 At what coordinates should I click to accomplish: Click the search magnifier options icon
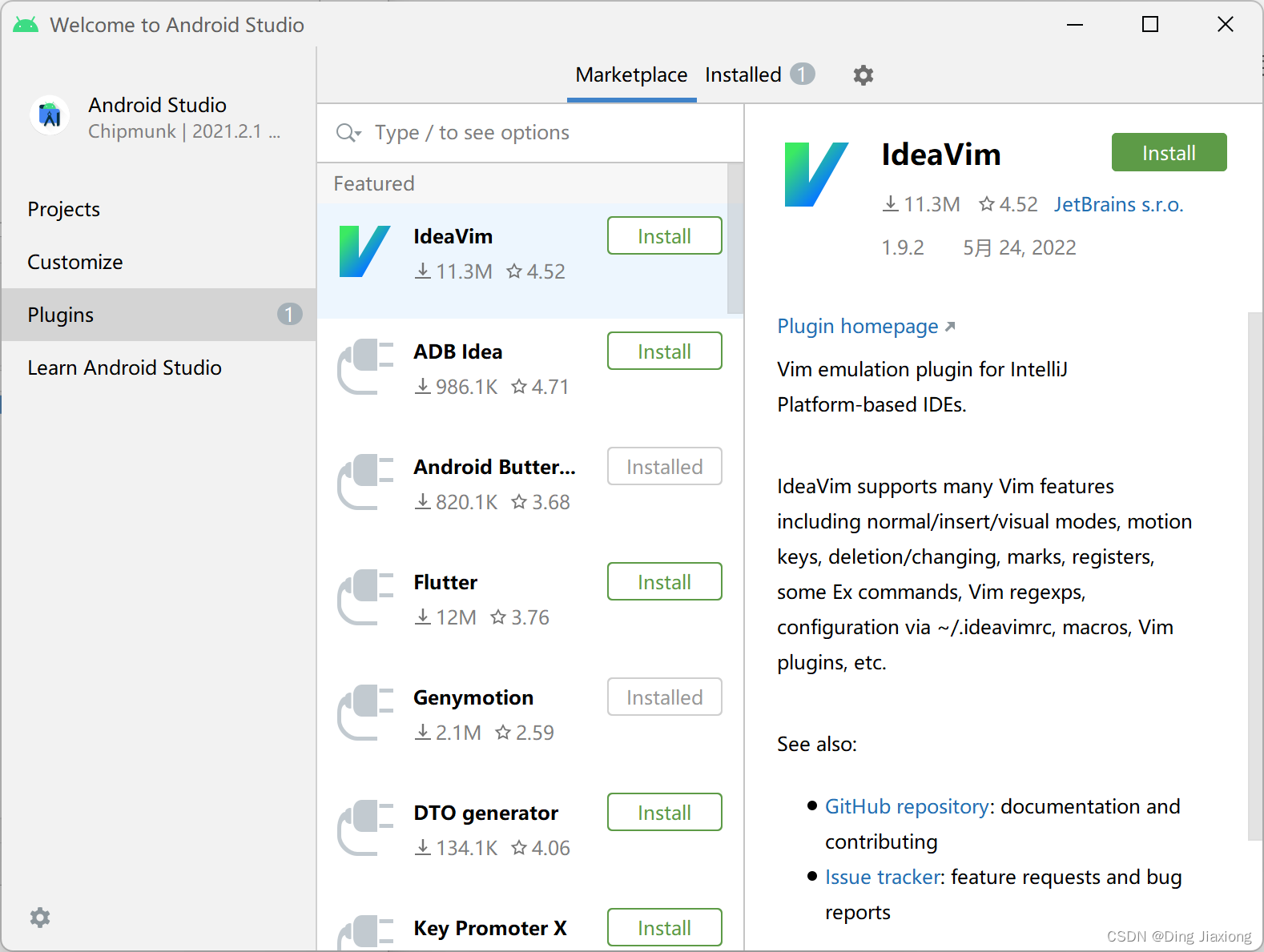tap(348, 132)
